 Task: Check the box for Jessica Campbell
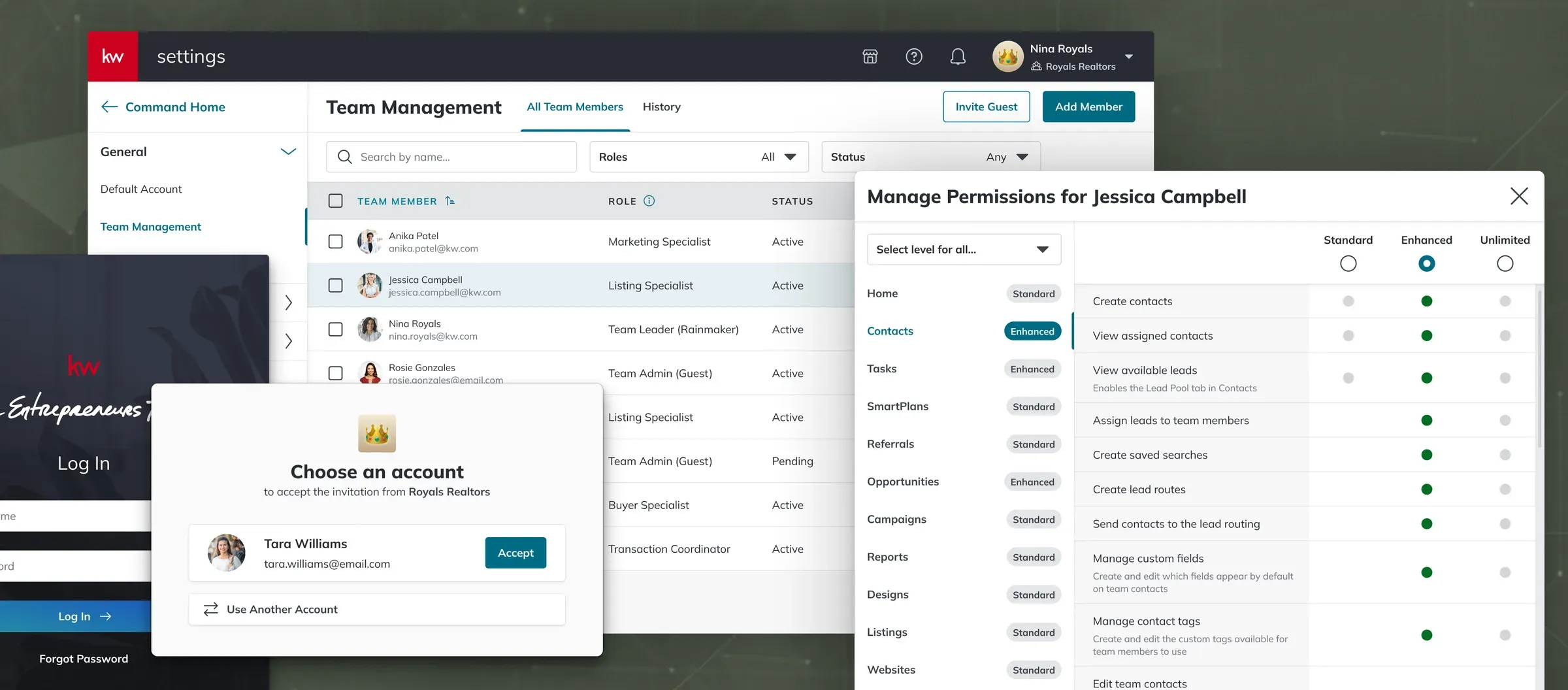click(x=335, y=286)
